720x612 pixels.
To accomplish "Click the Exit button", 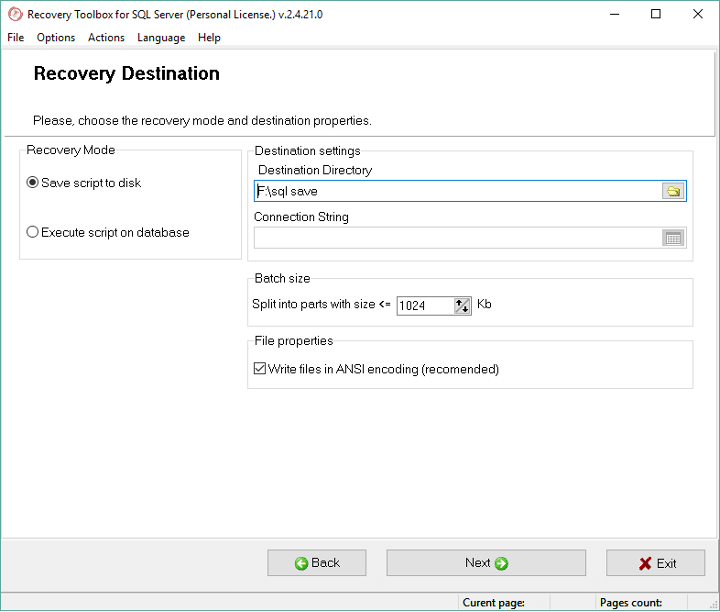I will [656, 563].
